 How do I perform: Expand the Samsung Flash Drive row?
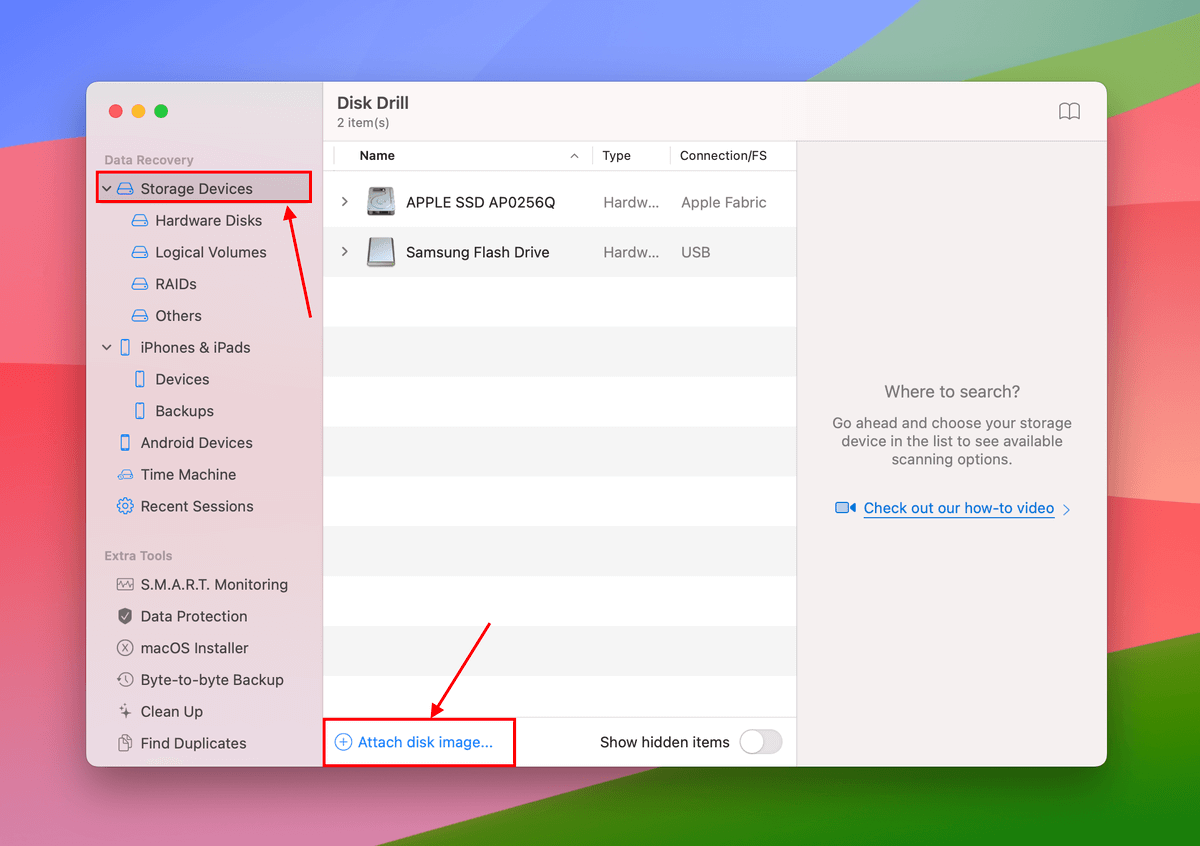pyautogui.click(x=345, y=252)
